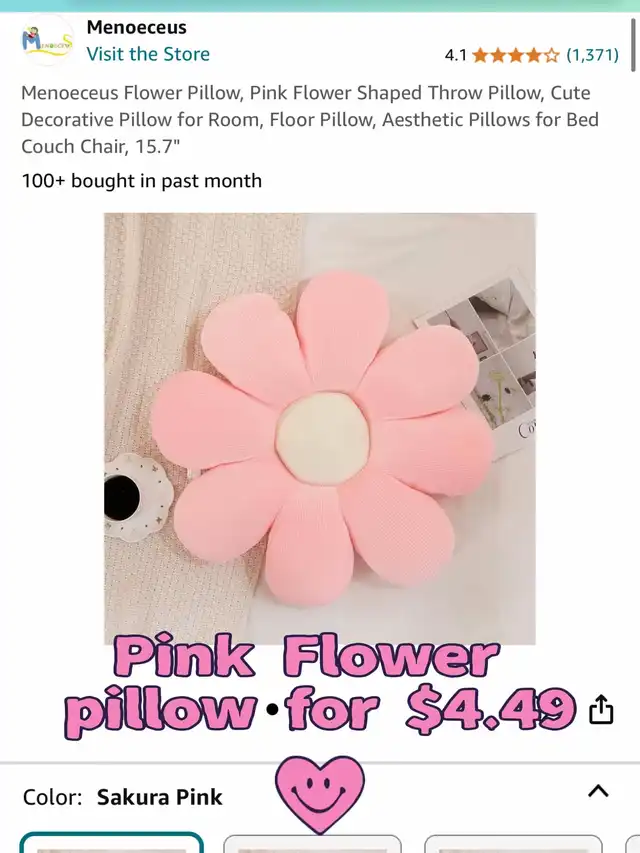Screen dimensions: 640x853
Task: Select the highlighted Sakura Pink color swatch
Action: coord(112,842)
